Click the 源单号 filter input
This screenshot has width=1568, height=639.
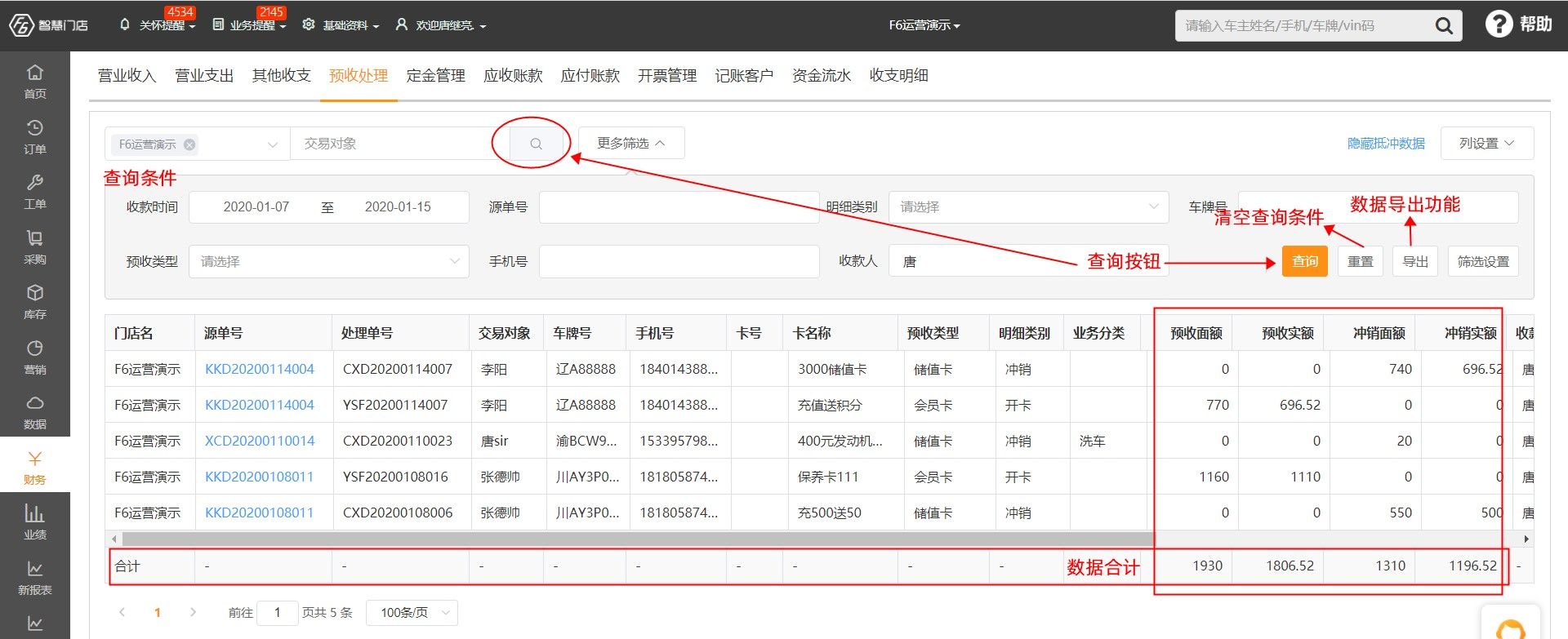(679, 207)
